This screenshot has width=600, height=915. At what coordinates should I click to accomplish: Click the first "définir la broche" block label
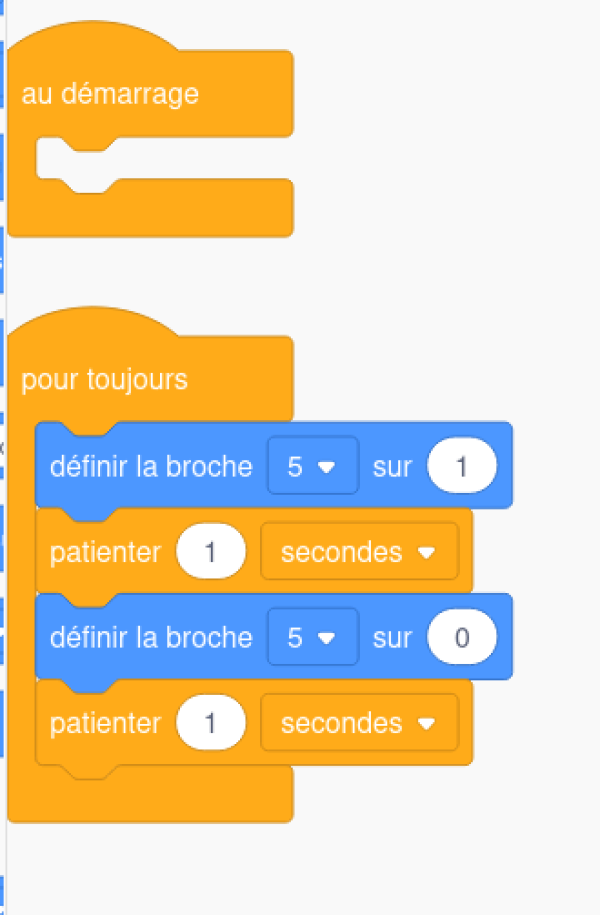pos(151,466)
